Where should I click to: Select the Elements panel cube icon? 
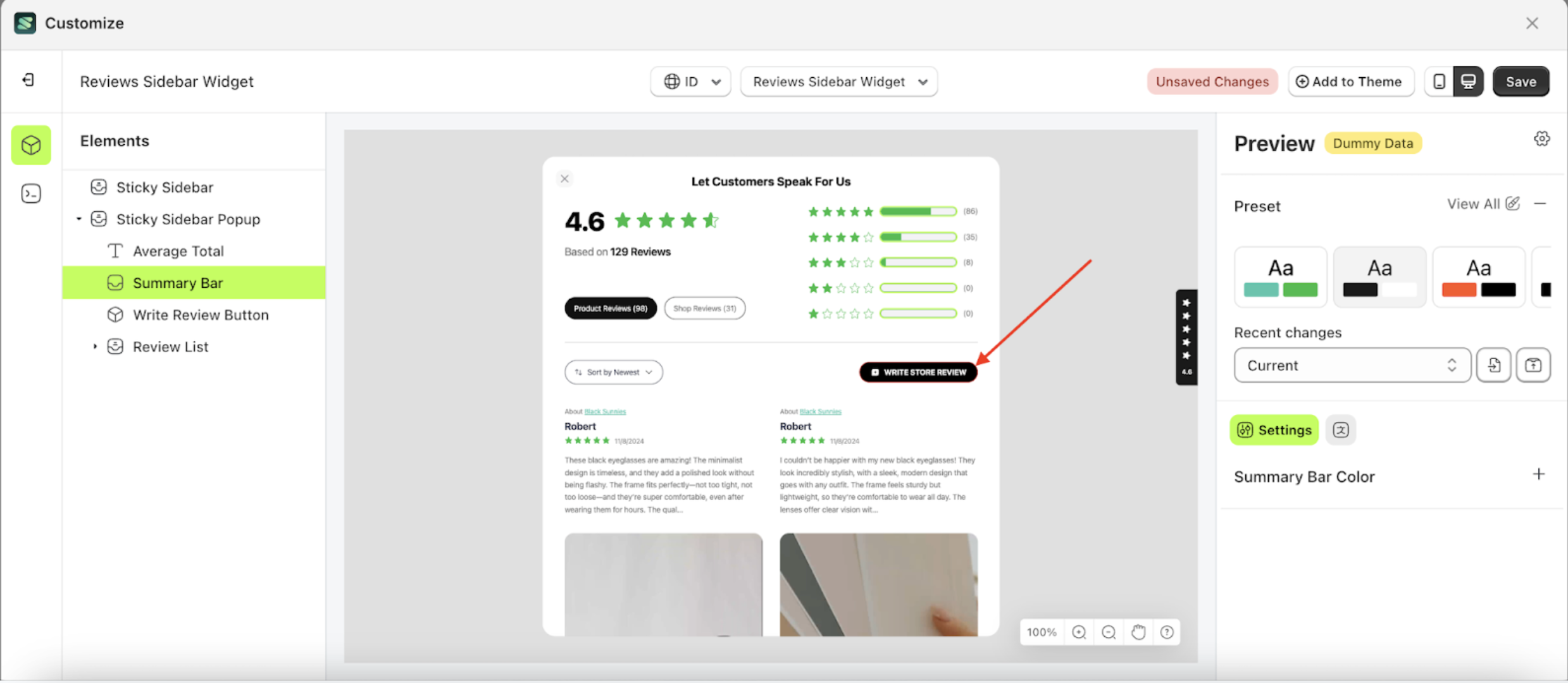pyautogui.click(x=31, y=145)
